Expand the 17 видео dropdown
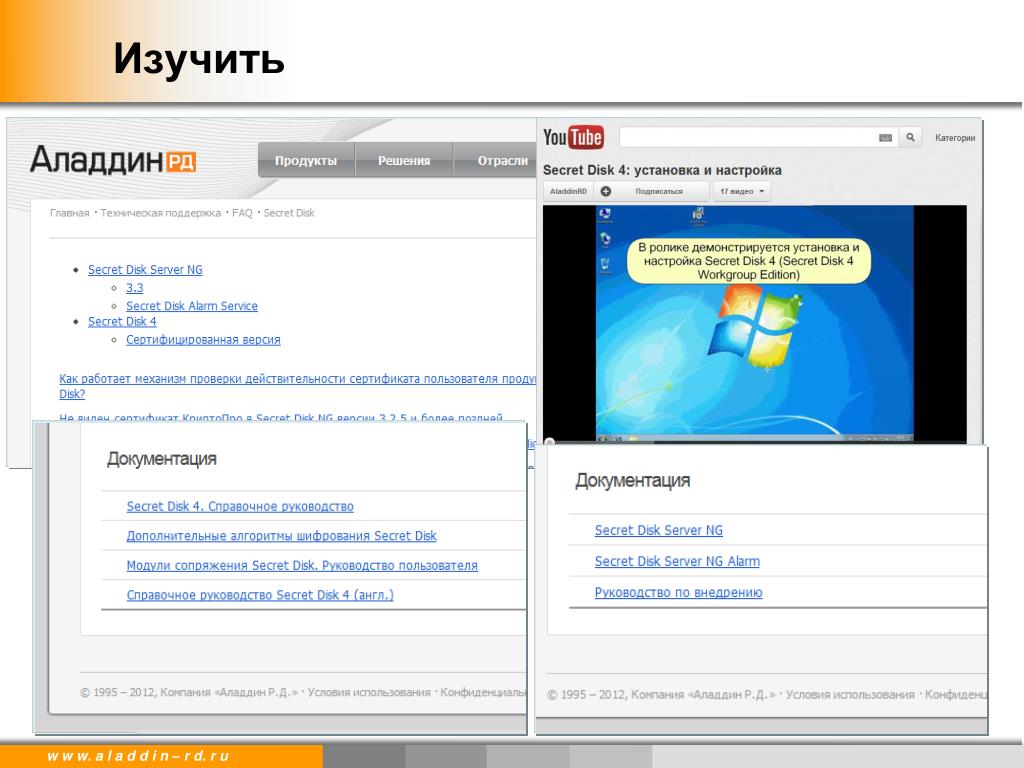The width and height of the screenshot is (1024, 768). pyautogui.click(x=742, y=191)
